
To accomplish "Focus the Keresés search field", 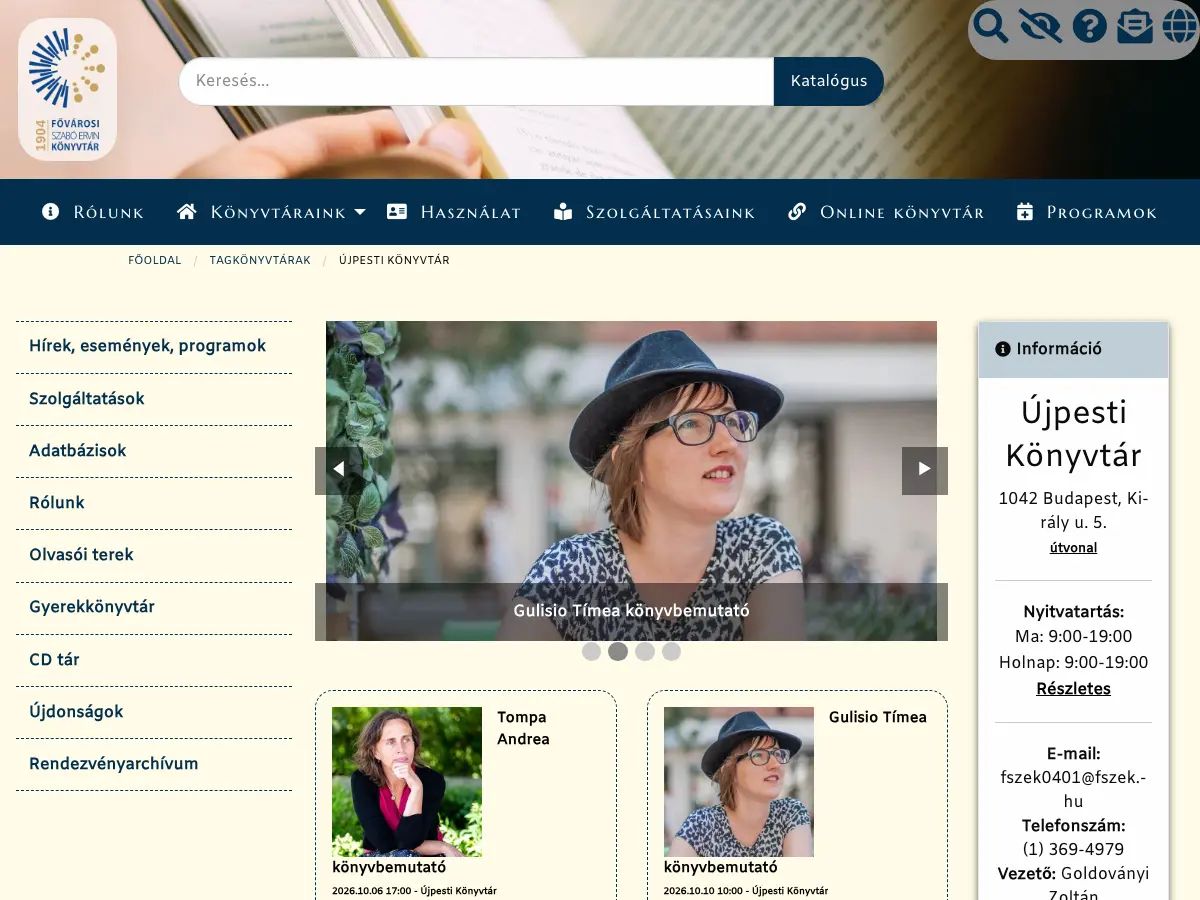I will tap(476, 81).
